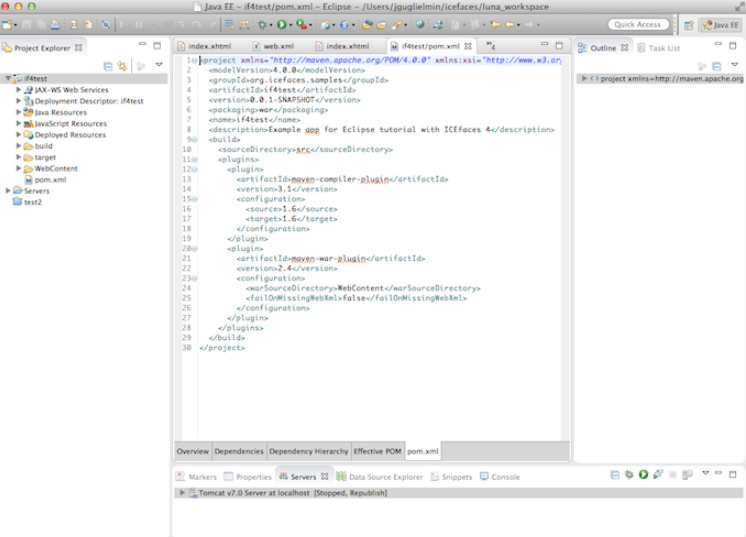Open Project Explorer view menu arrow
Screen dimensions: 746x537
pos(159,65)
